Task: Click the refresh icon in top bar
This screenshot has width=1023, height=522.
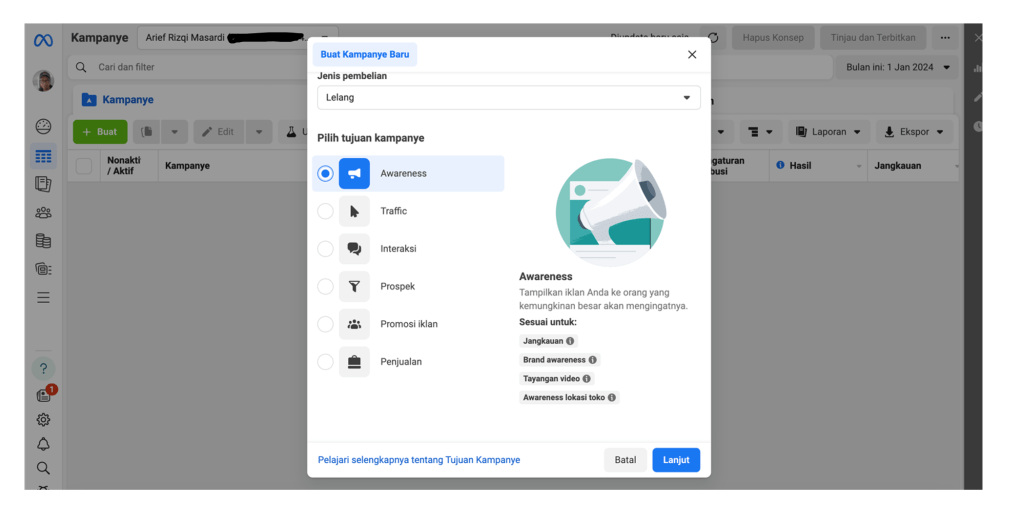Action: point(713,38)
